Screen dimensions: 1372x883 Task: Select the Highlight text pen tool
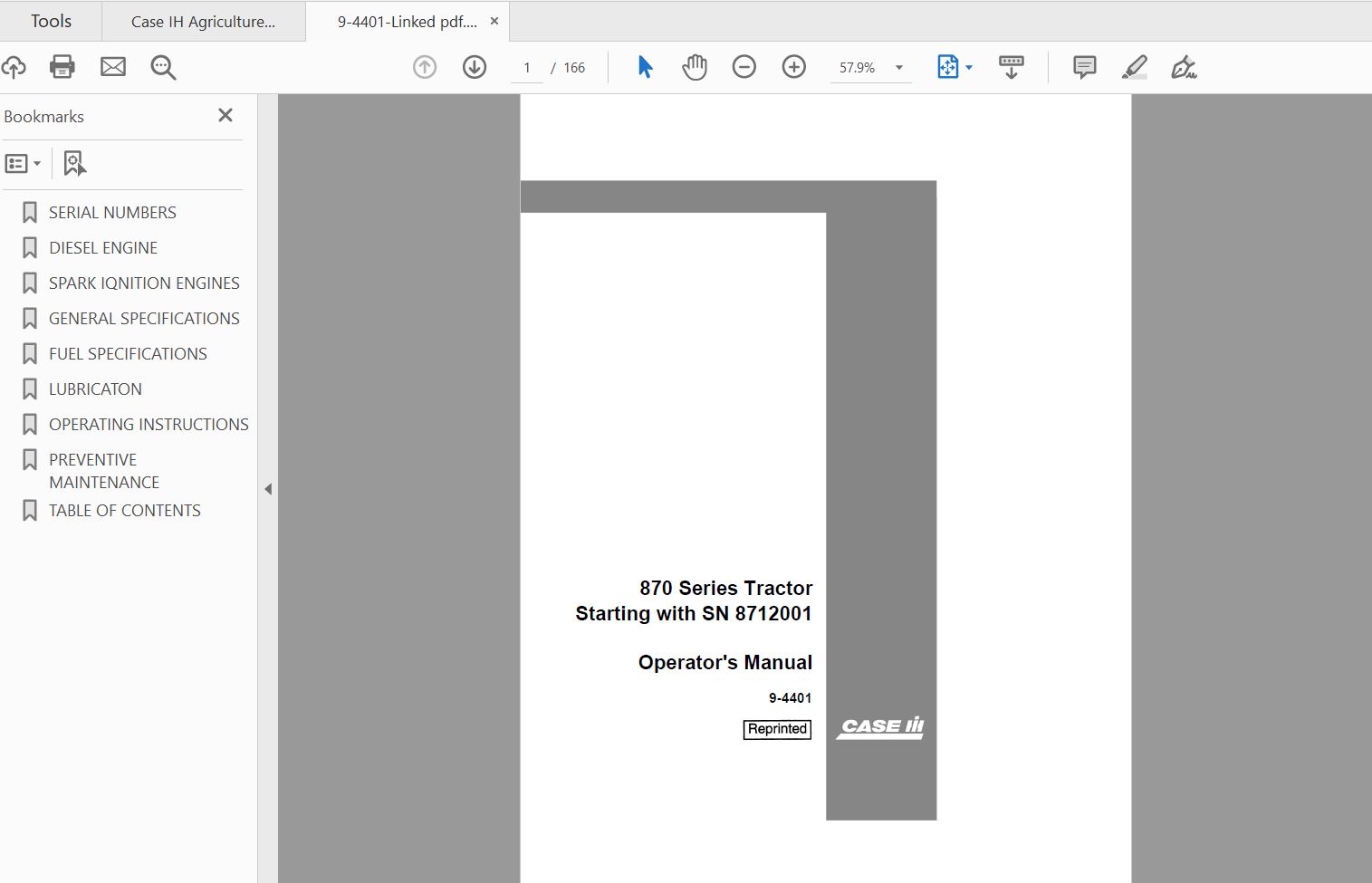tap(1134, 67)
